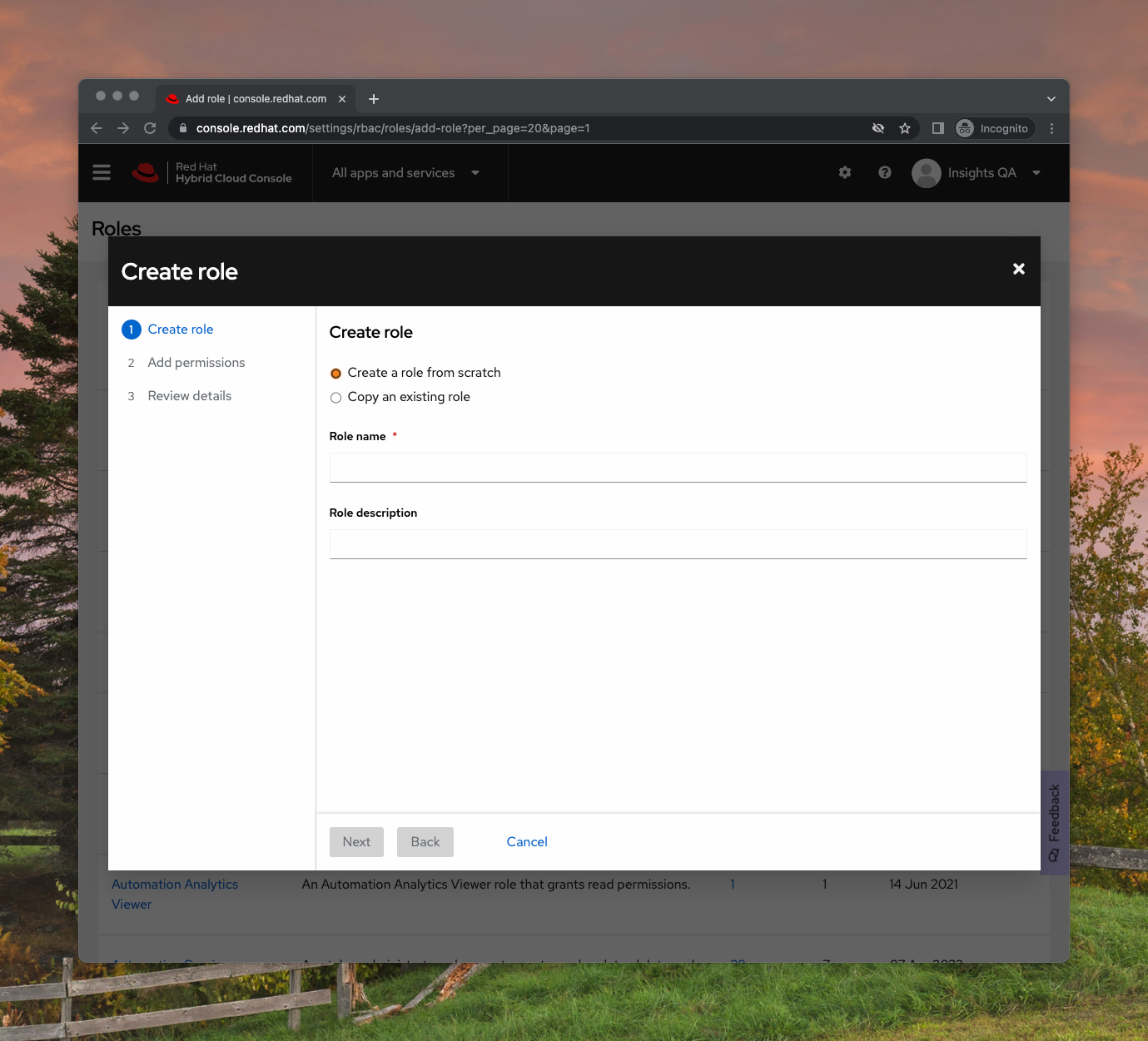Click the Roles page heading
Screen dimensions: 1148x1041
[x=117, y=228]
